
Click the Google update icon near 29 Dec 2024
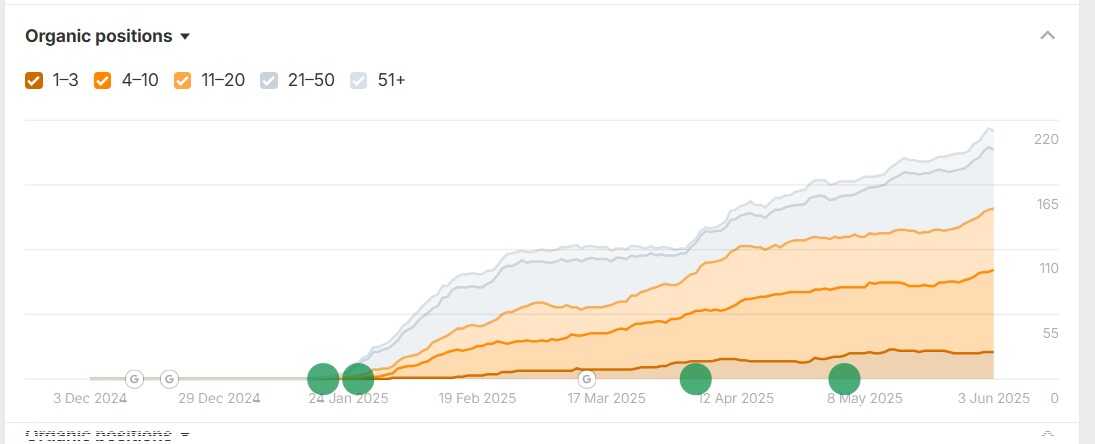169,379
